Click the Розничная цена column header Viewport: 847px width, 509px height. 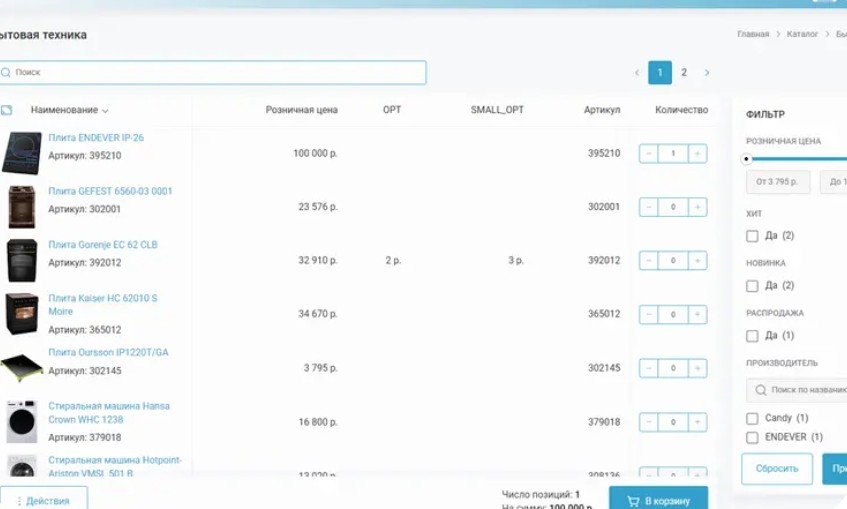(301, 110)
